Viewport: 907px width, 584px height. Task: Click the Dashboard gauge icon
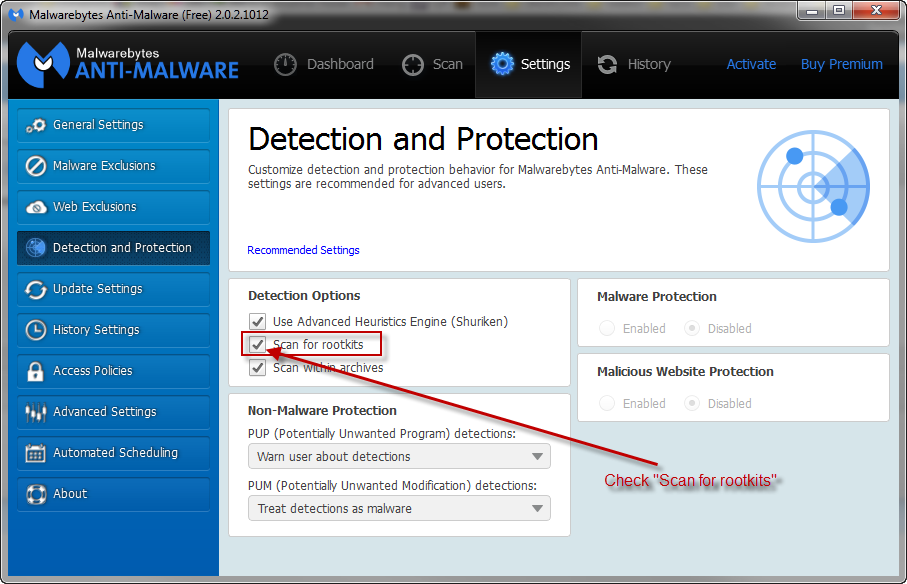(x=285, y=64)
